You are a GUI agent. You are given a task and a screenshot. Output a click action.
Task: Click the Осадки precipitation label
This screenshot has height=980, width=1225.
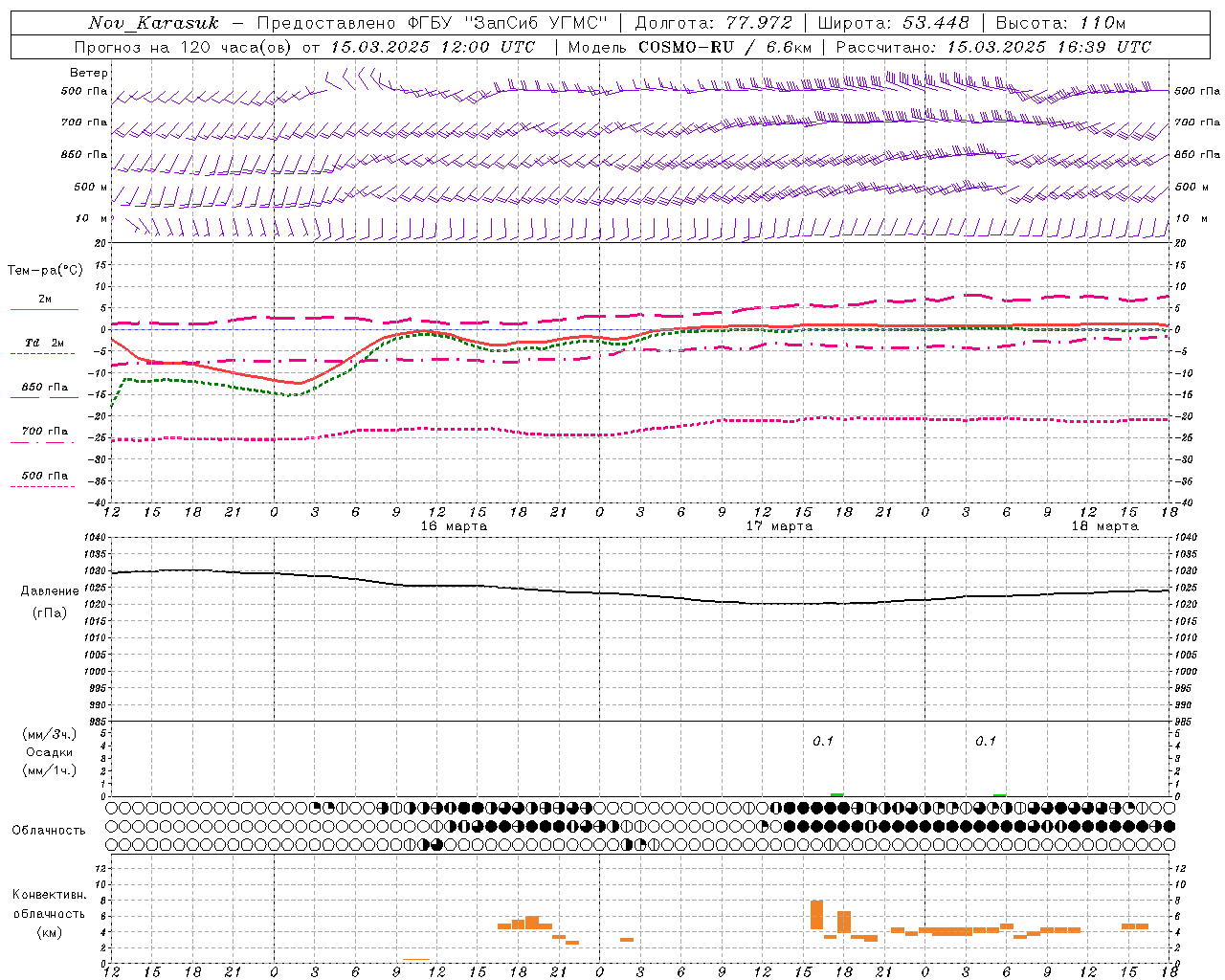[50, 752]
